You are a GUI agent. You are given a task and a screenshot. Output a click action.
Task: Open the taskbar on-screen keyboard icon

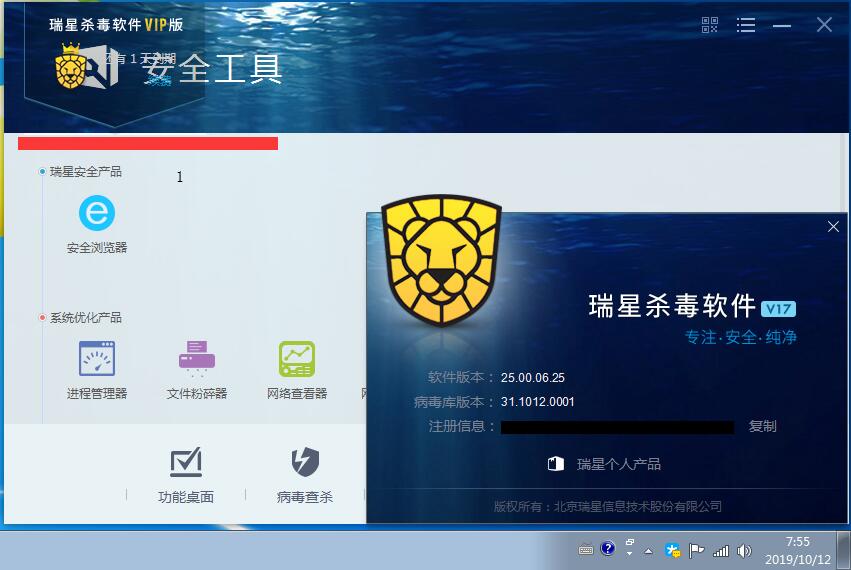(x=586, y=550)
